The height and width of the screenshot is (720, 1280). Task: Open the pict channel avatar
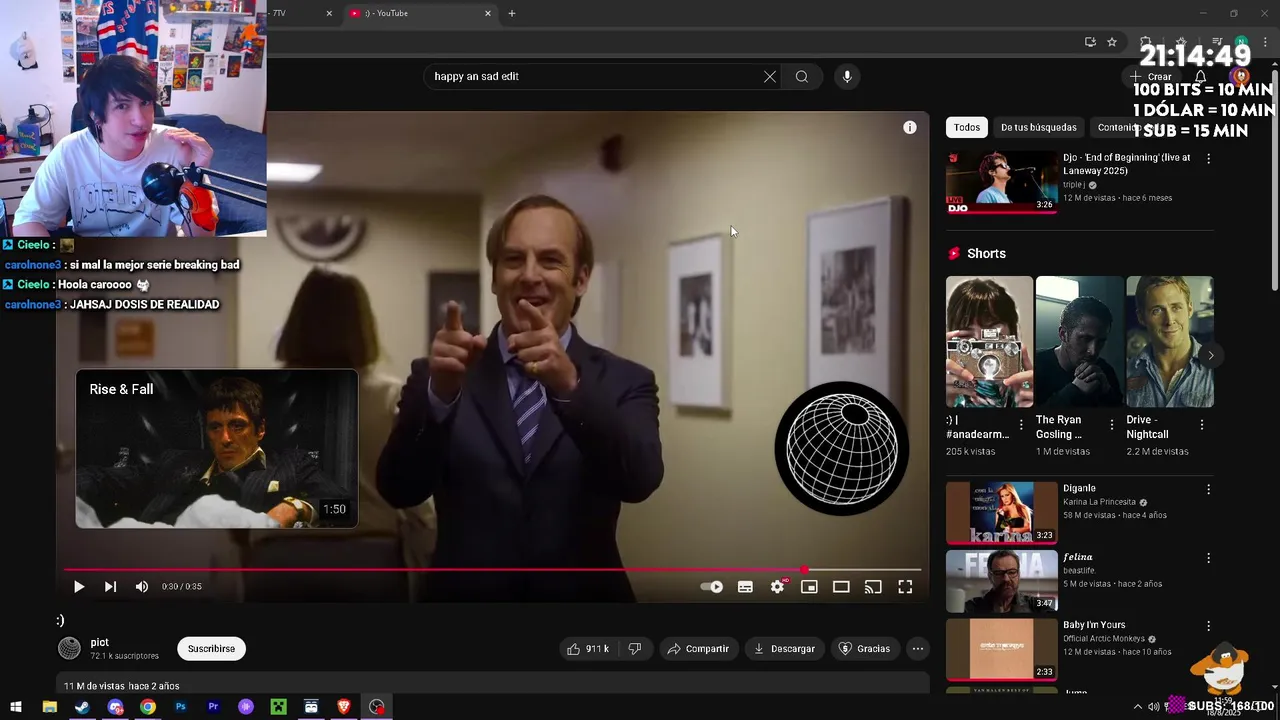(69, 649)
